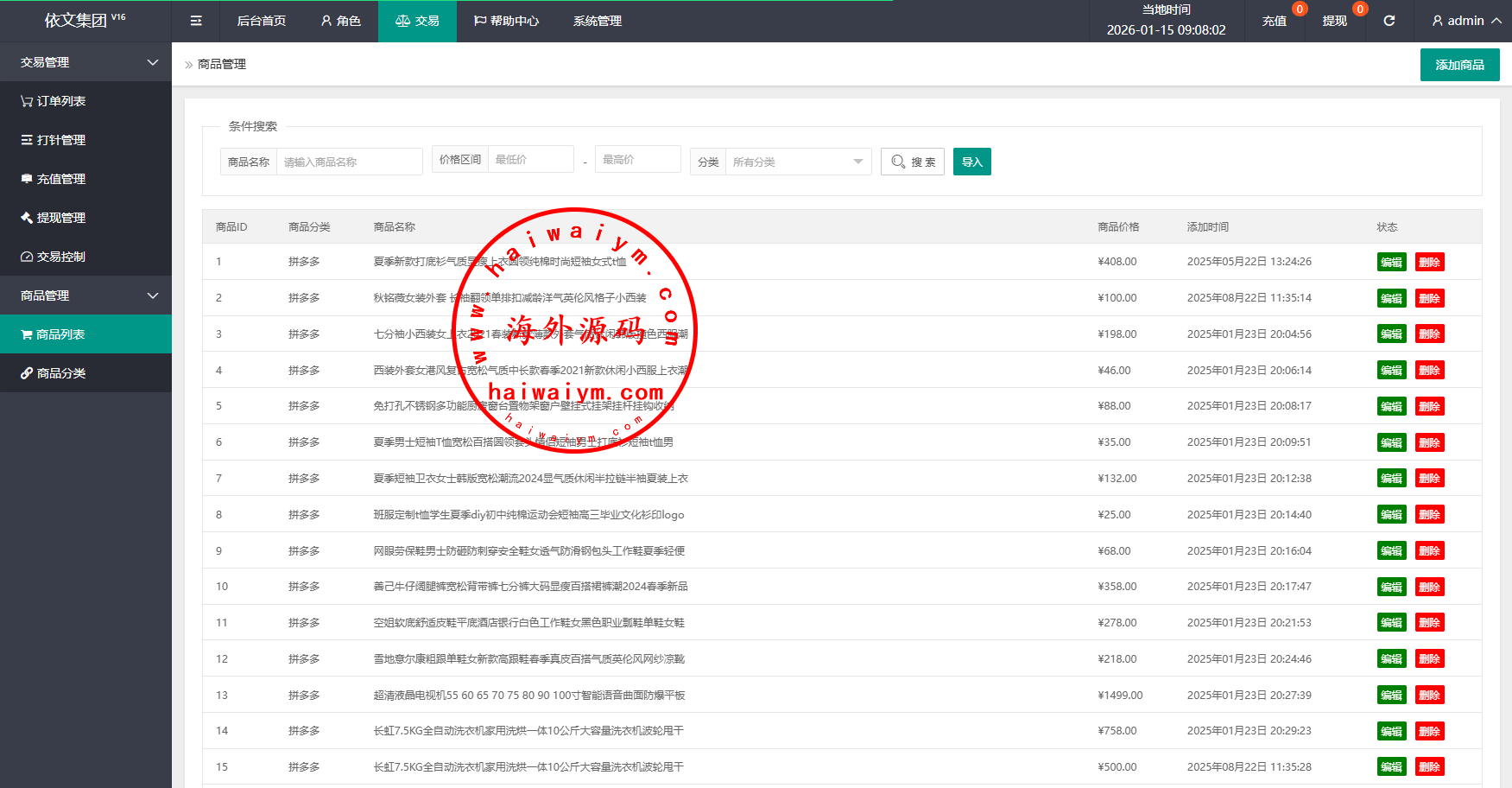Switch to the 帮助中心 top menu
The image size is (1512, 788).
506,21
